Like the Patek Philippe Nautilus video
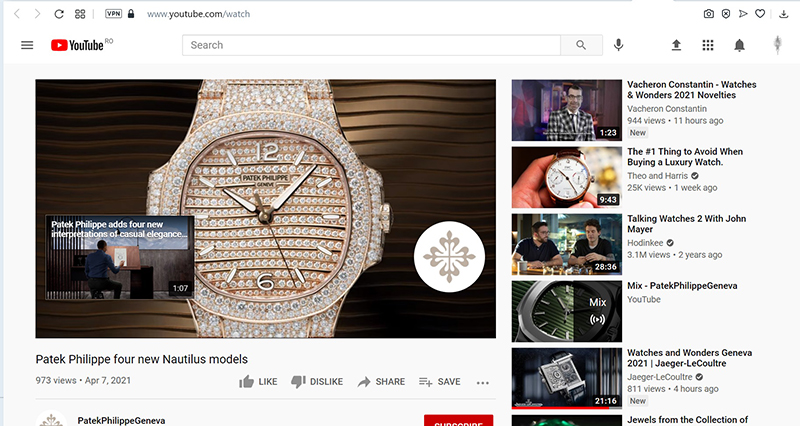Screen dimensions: 800x426 coord(258,382)
